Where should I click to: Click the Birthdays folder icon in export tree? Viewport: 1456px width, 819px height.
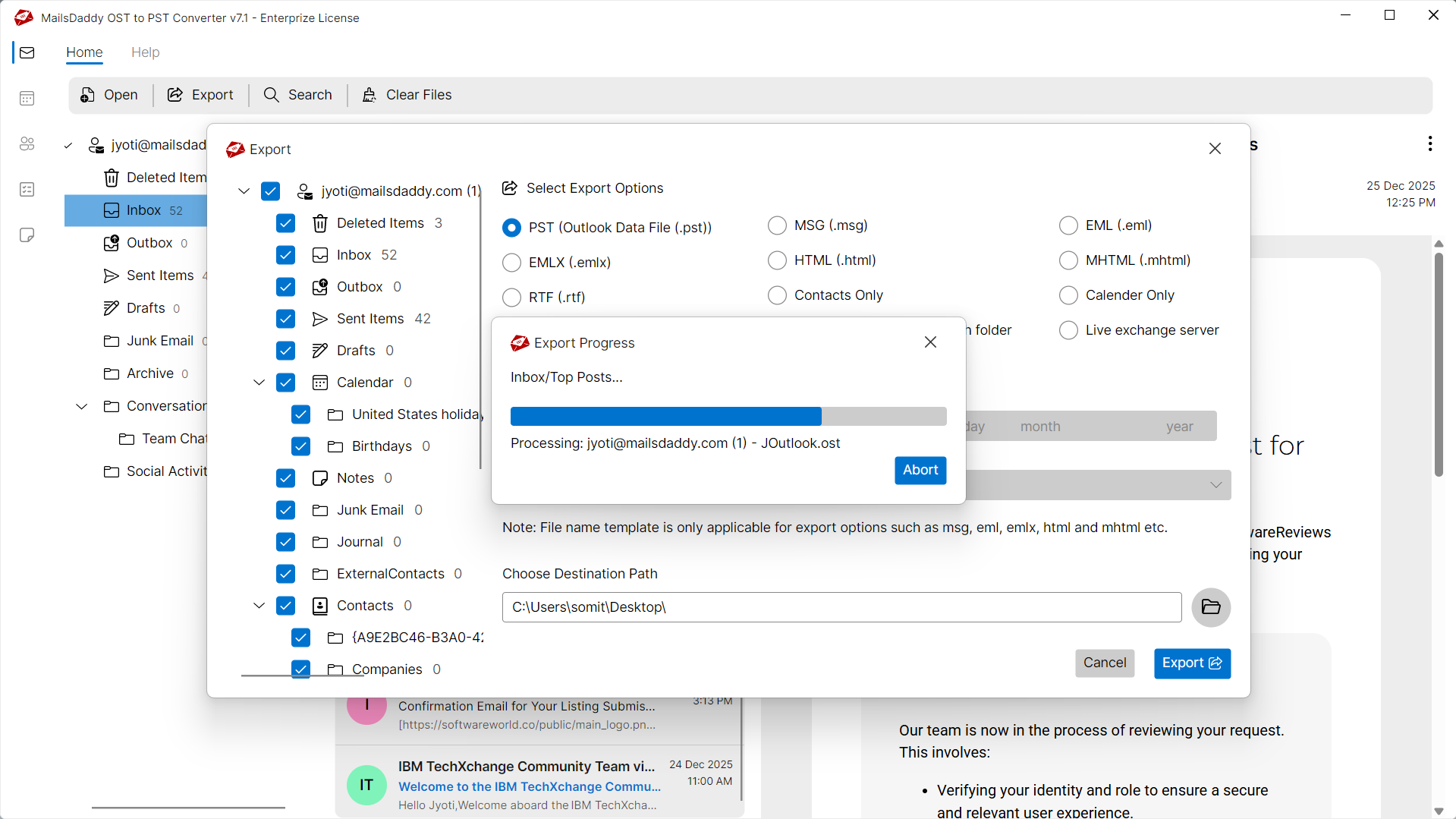coord(335,446)
